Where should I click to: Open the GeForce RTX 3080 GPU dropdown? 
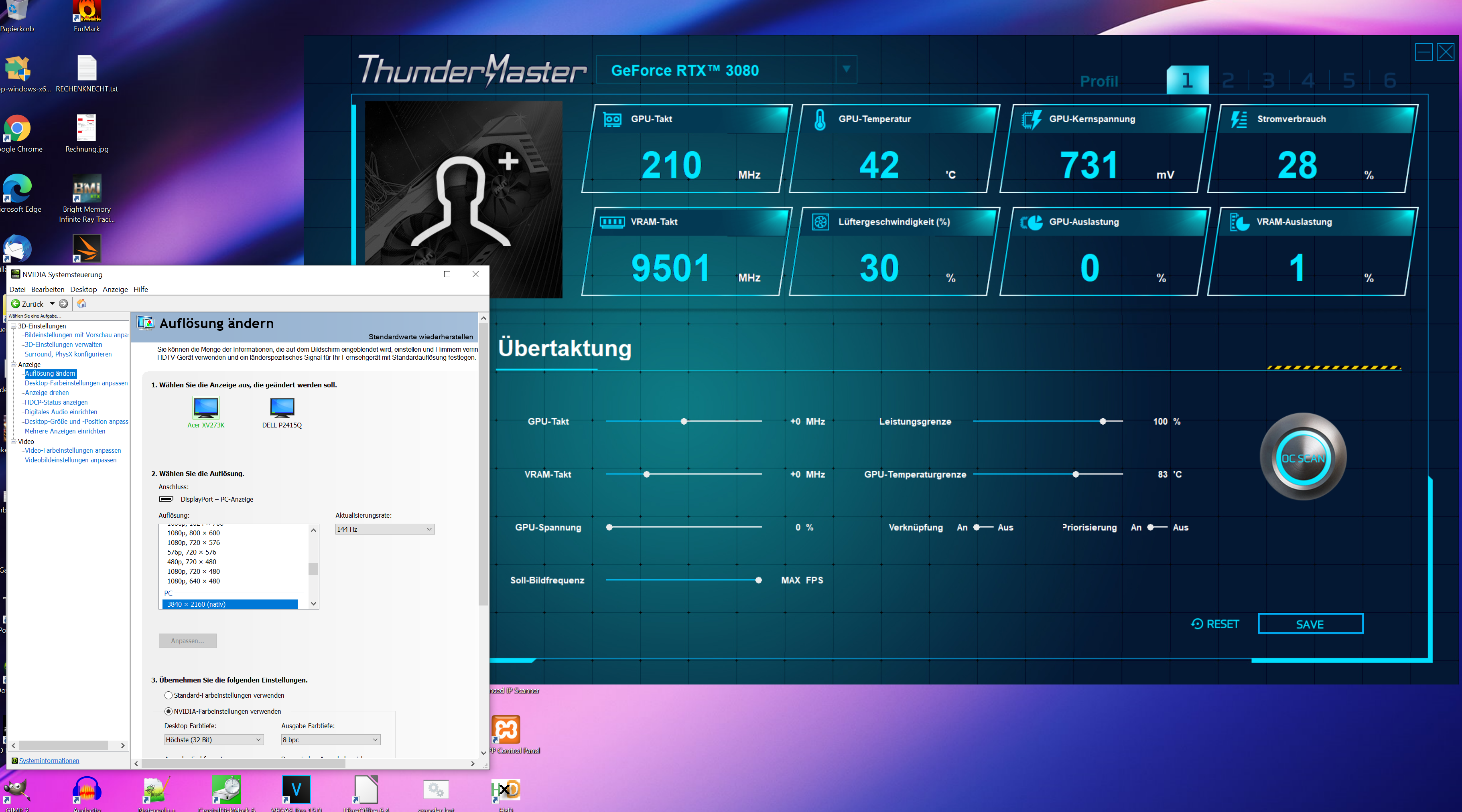click(846, 69)
